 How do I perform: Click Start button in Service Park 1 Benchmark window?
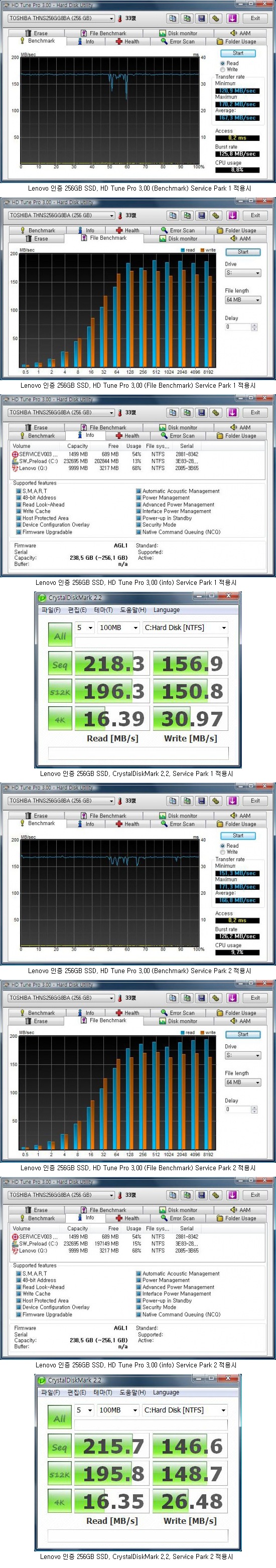[x=238, y=54]
